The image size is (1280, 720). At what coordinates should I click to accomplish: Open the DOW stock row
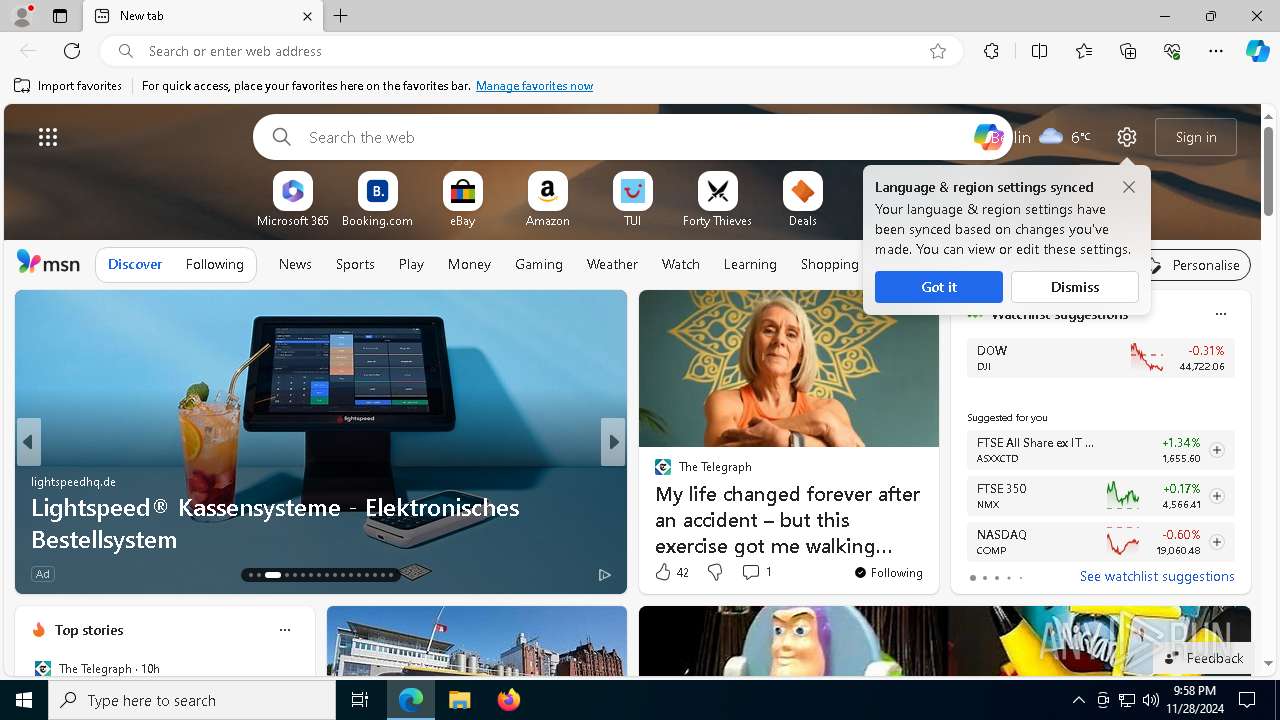1101,358
